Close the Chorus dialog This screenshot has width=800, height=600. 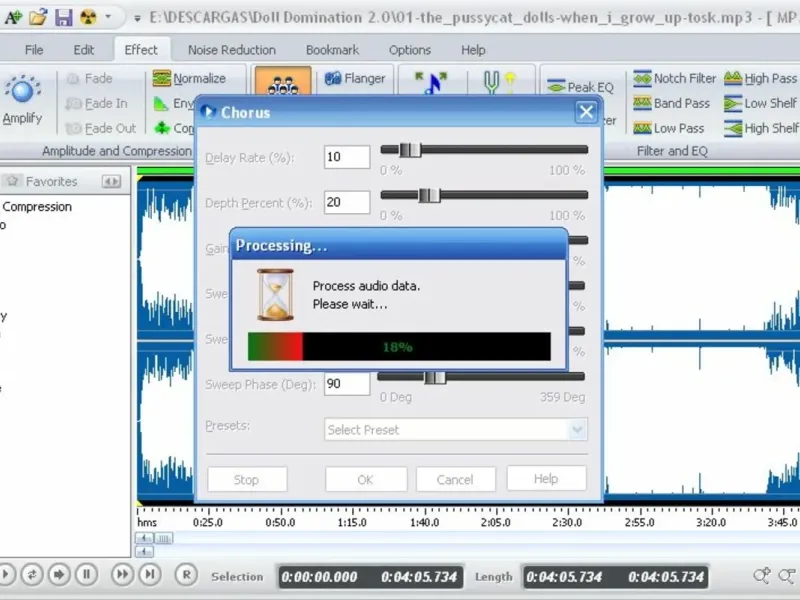[586, 112]
